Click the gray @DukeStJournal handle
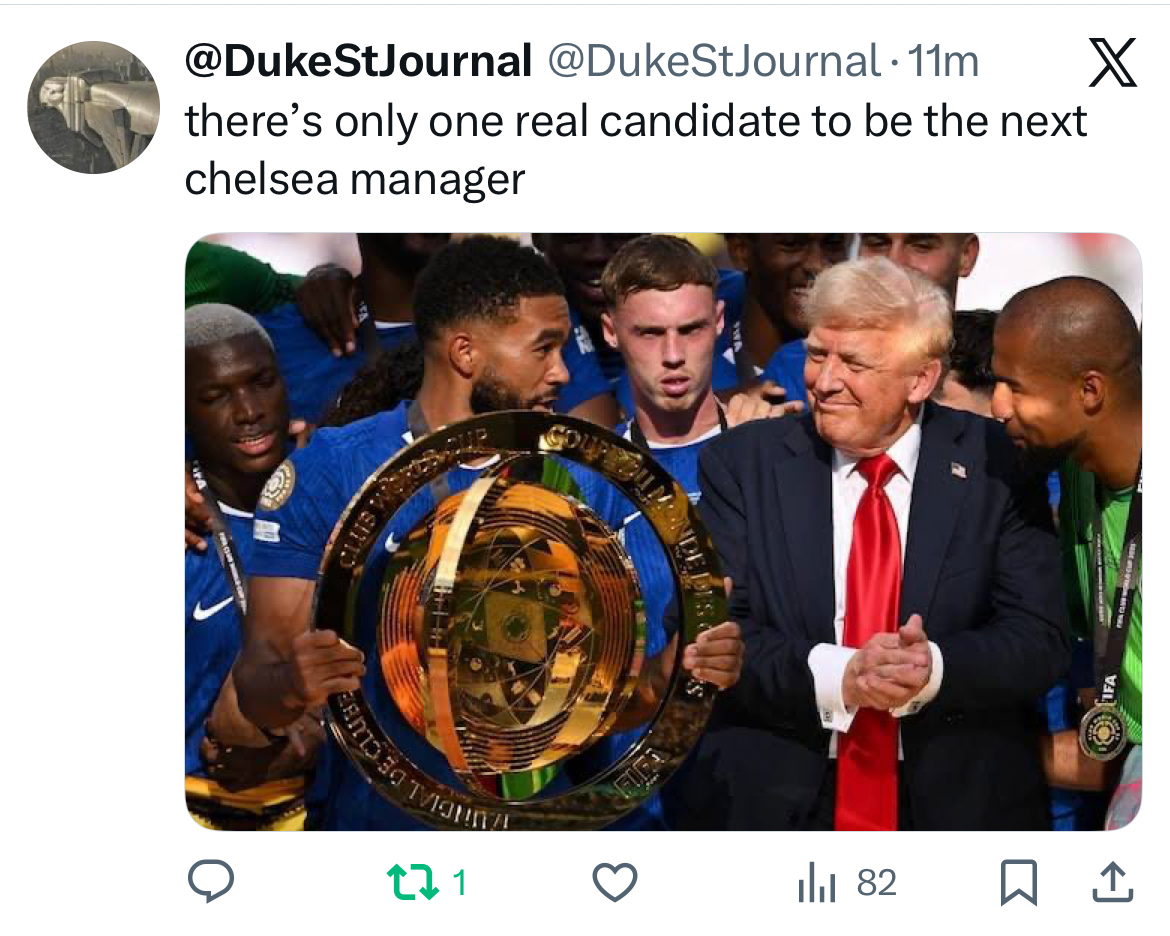 point(714,63)
